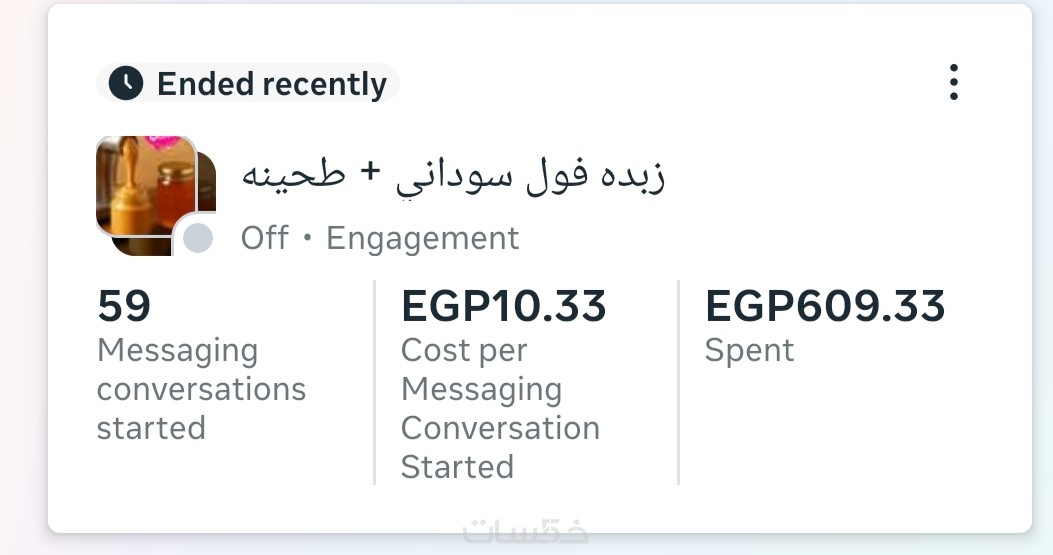Viewport: 1053px width, 555px height.
Task: Select the EGP10.33 cost value
Action: click(x=503, y=306)
